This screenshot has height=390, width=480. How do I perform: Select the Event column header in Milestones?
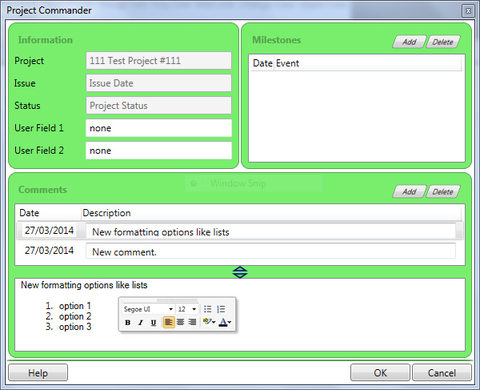coord(287,63)
